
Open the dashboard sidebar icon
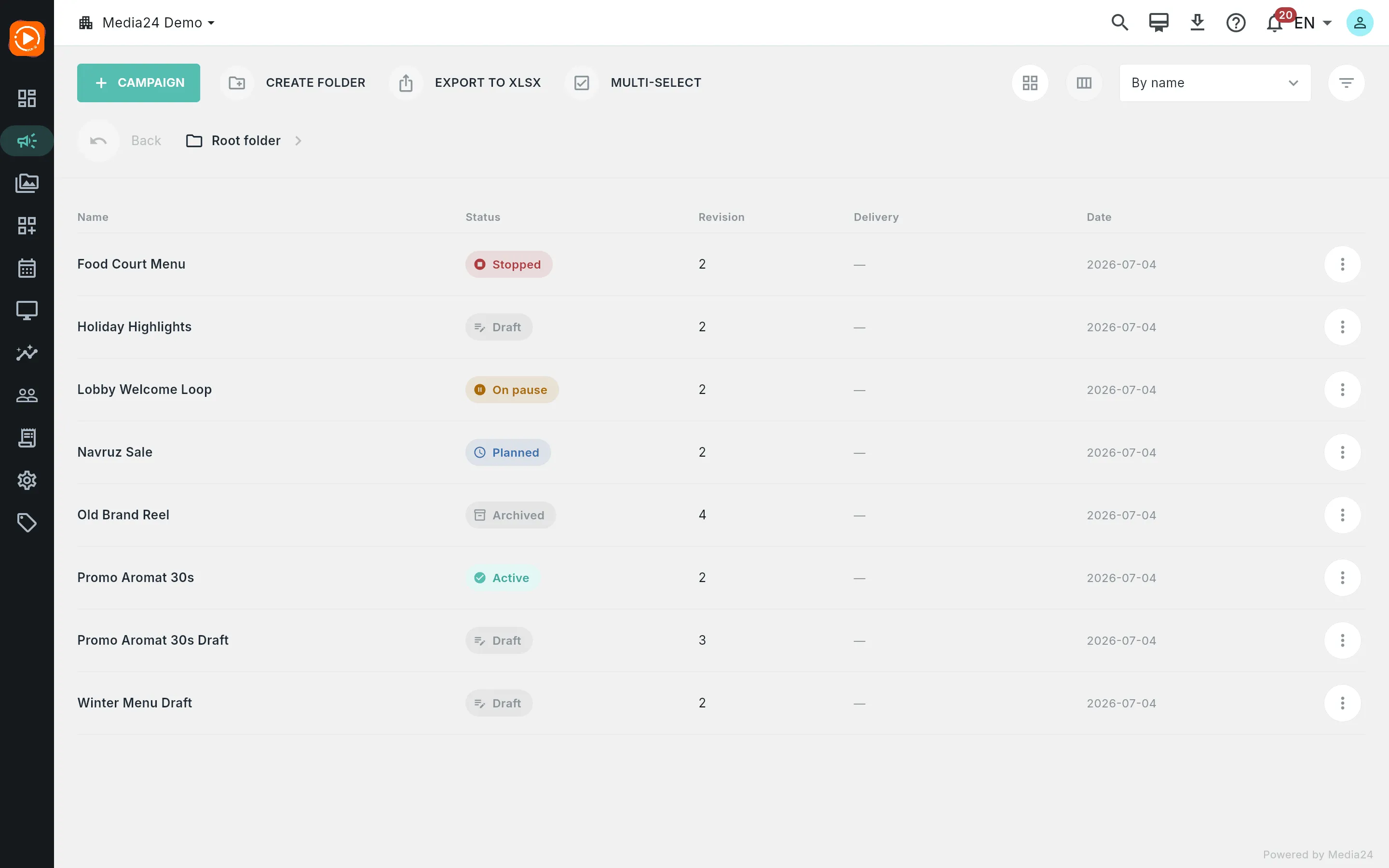[x=27, y=98]
